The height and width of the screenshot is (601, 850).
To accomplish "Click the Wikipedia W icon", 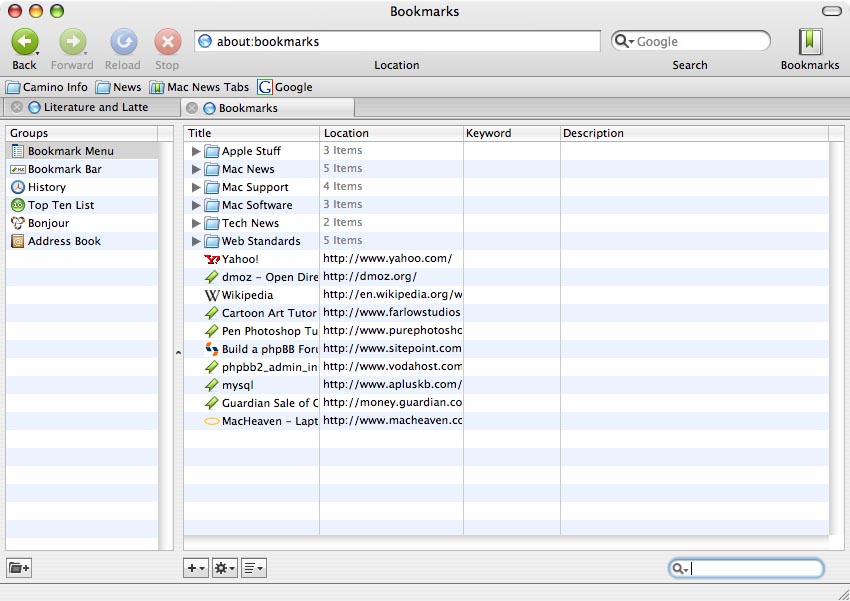I will (x=212, y=295).
